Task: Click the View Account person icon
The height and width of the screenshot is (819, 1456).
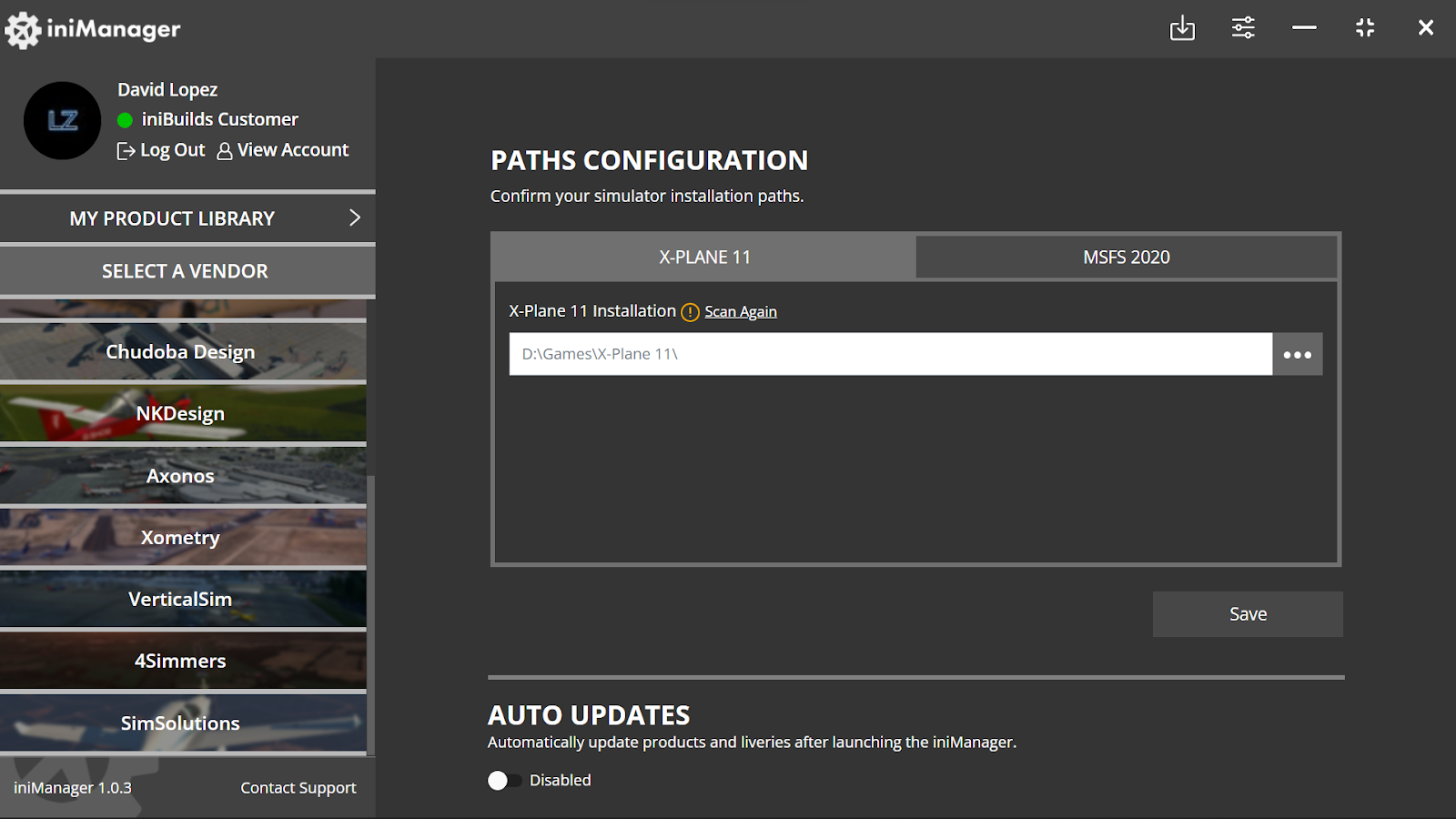Action: [225, 151]
